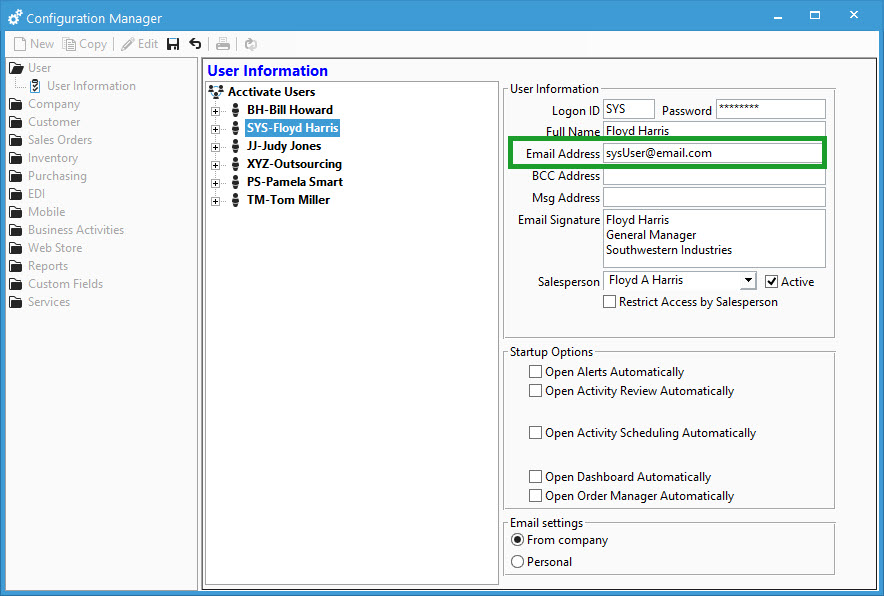This screenshot has width=884, height=596.
Task: Expand the TM-Tom Miller tree node
Action: click(x=217, y=200)
